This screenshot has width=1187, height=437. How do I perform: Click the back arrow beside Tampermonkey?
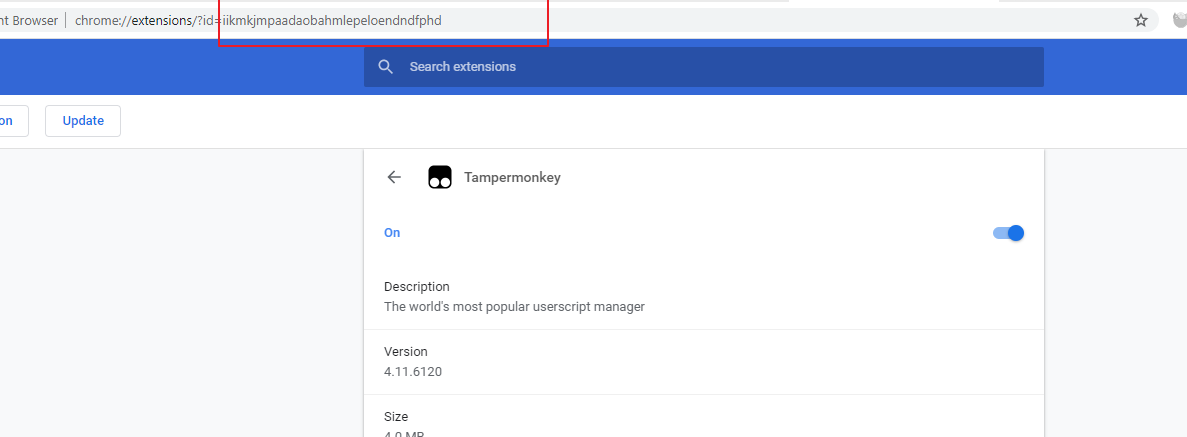[x=394, y=177]
